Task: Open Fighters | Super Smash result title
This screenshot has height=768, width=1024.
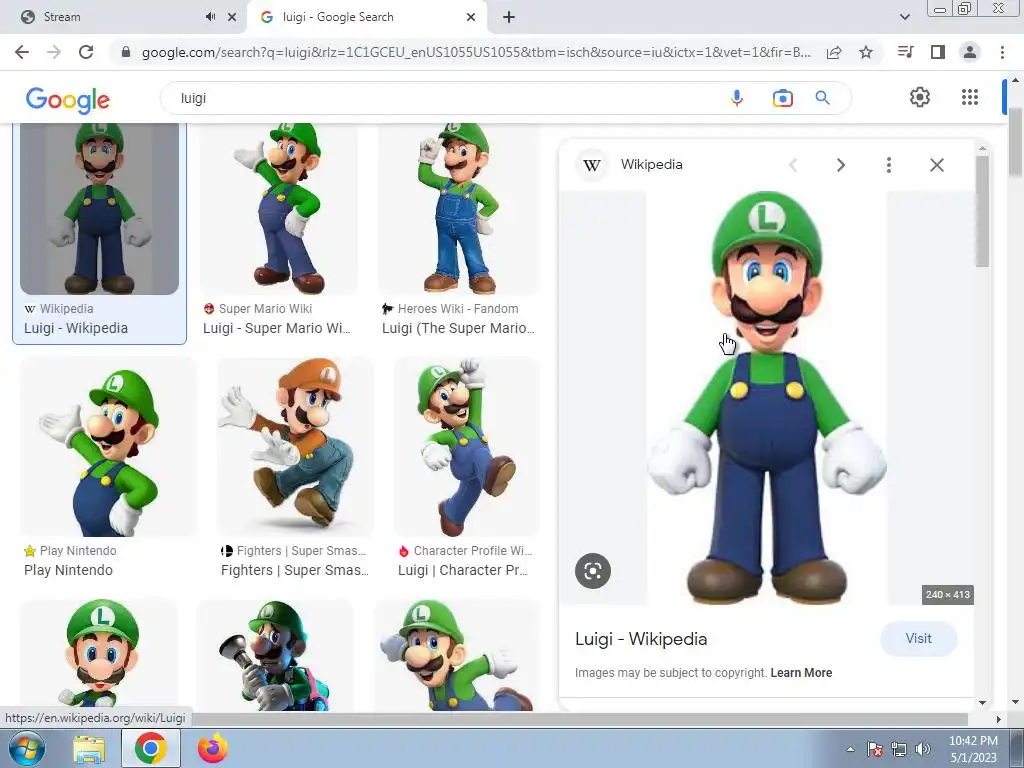Action: tap(295, 570)
